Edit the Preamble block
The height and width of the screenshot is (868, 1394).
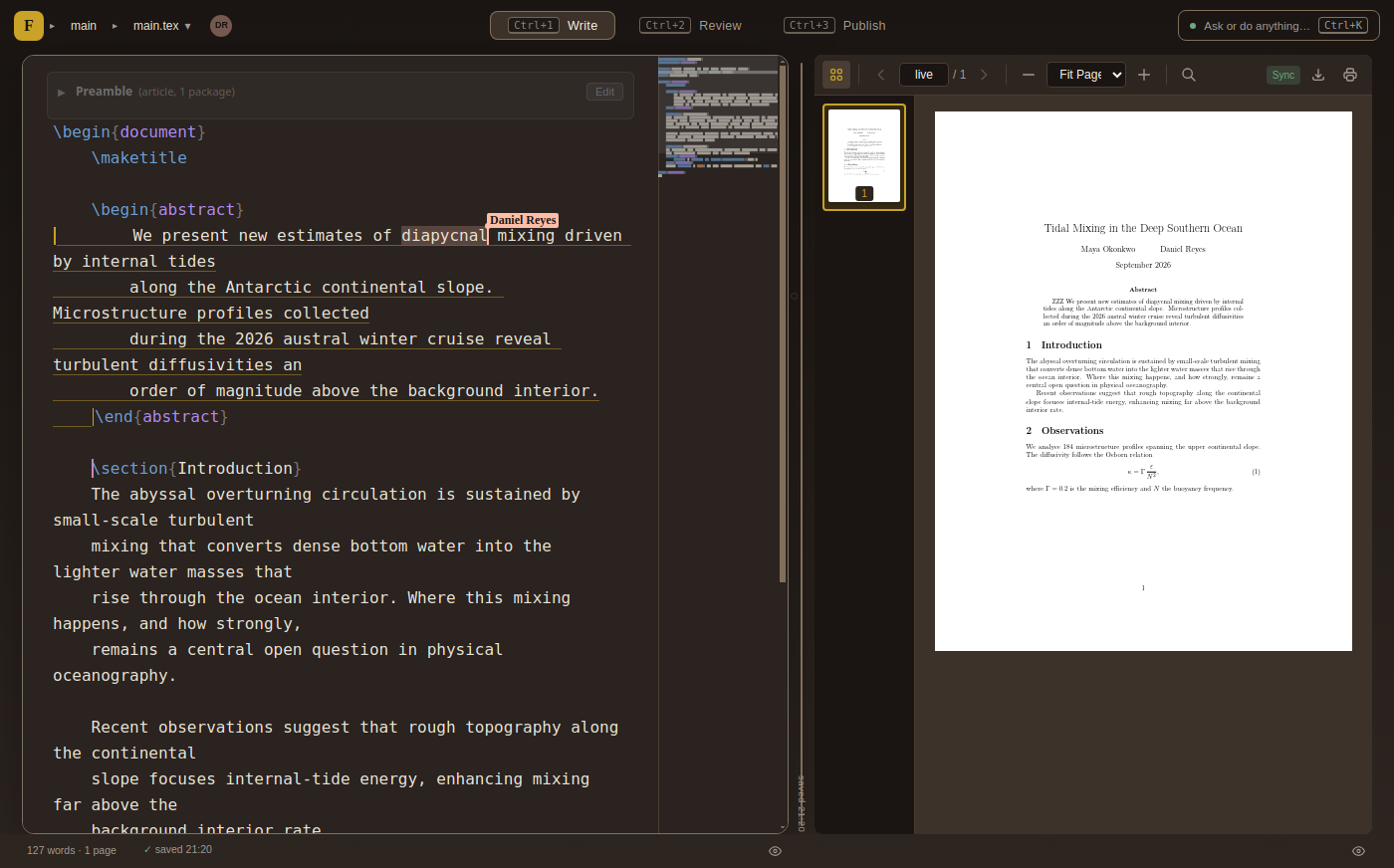(x=604, y=92)
